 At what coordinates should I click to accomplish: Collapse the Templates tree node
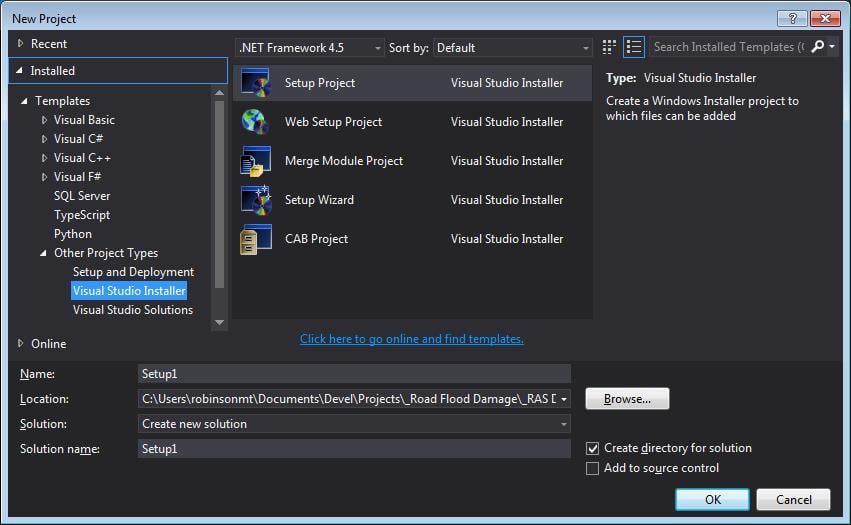24,101
